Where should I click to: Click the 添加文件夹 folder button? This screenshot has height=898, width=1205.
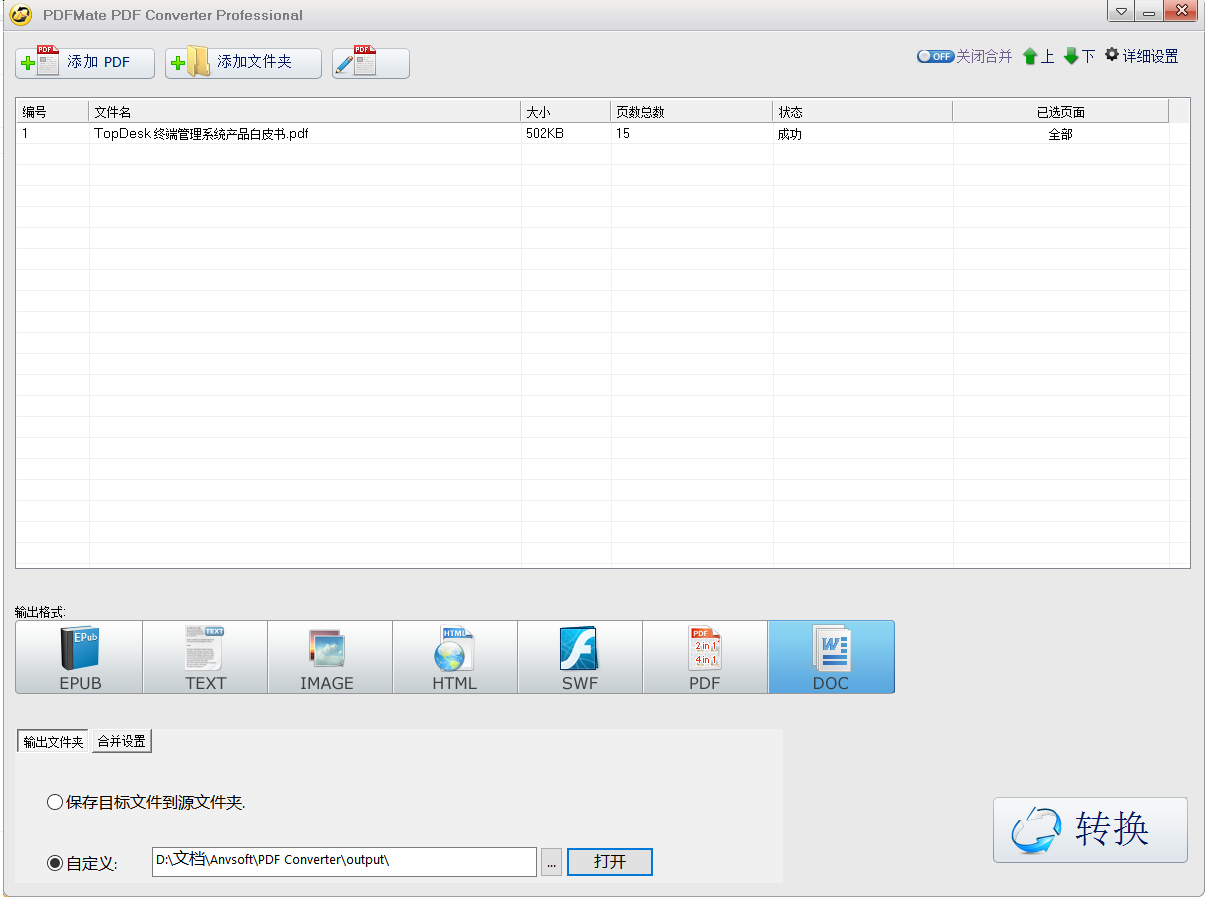pyautogui.click(x=243, y=63)
